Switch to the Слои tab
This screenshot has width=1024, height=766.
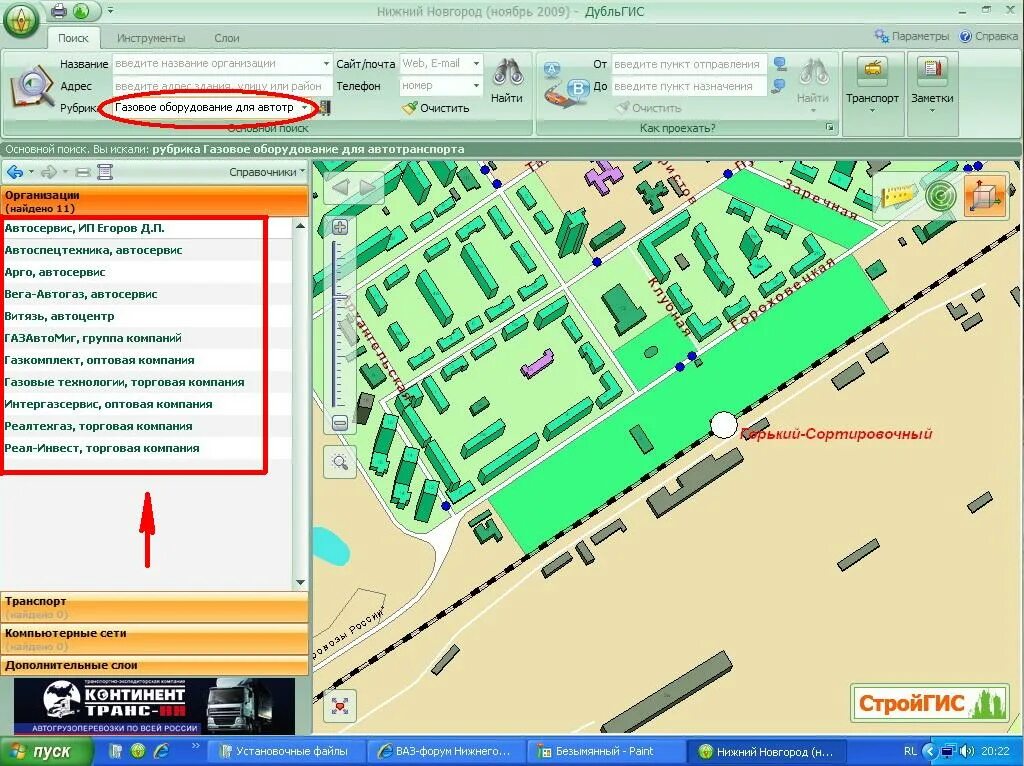coord(227,38)
